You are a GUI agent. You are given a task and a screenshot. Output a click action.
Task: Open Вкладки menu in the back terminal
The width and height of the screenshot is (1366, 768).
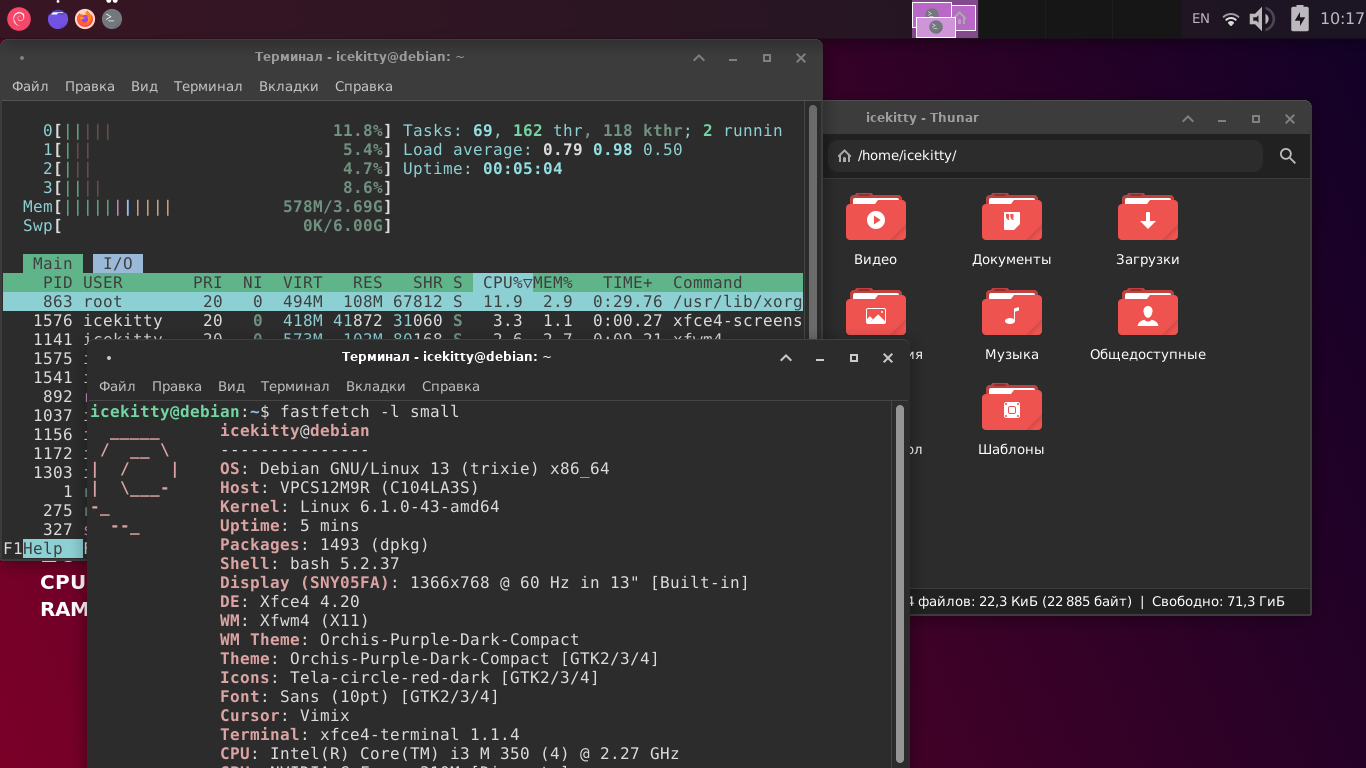288,86
